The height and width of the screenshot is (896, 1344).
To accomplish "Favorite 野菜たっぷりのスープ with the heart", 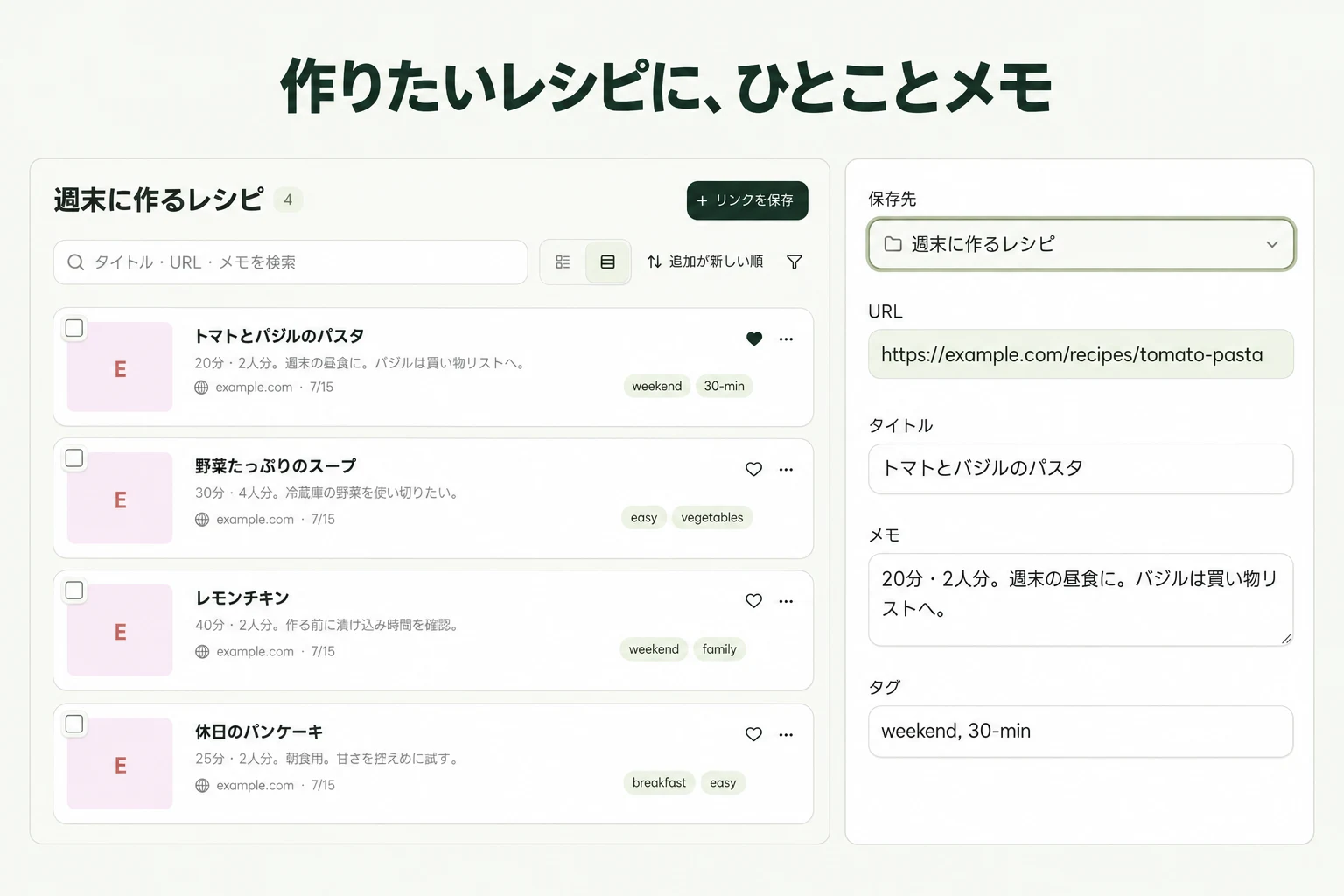I will (x=754, y=469).
